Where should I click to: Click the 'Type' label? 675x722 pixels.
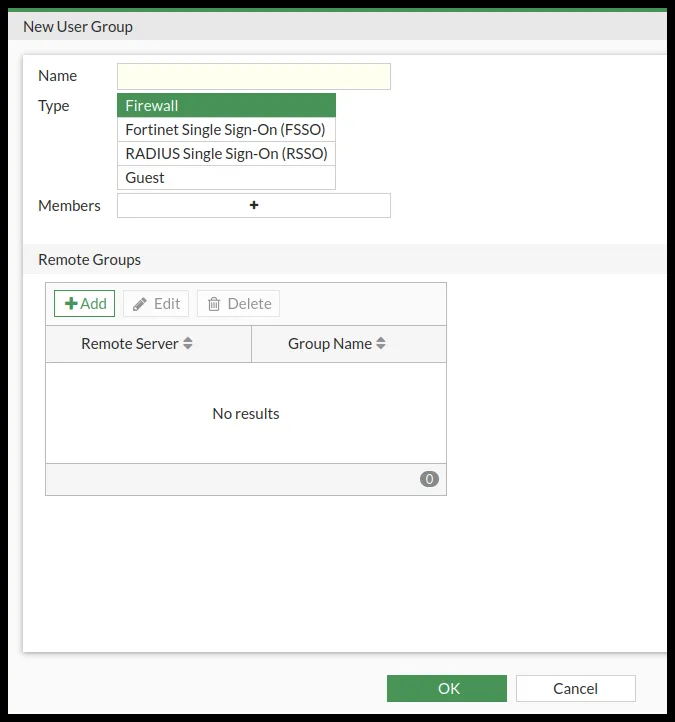[53, 106]
